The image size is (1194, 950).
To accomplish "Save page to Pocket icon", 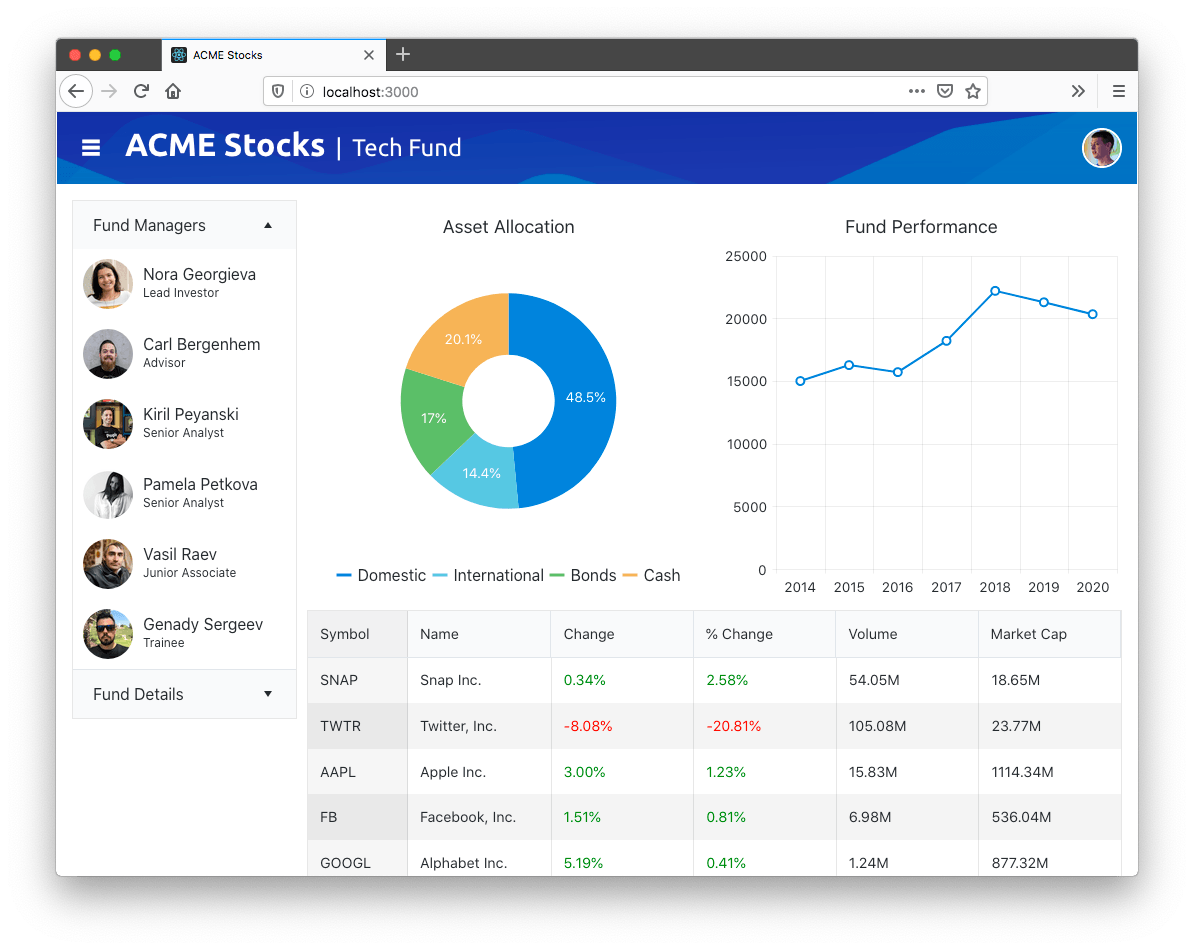I will [x=945, y=91].
